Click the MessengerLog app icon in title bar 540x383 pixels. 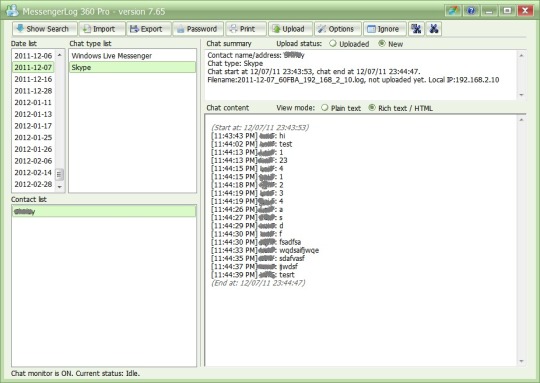pyautogui.click(x=12, y=11)
